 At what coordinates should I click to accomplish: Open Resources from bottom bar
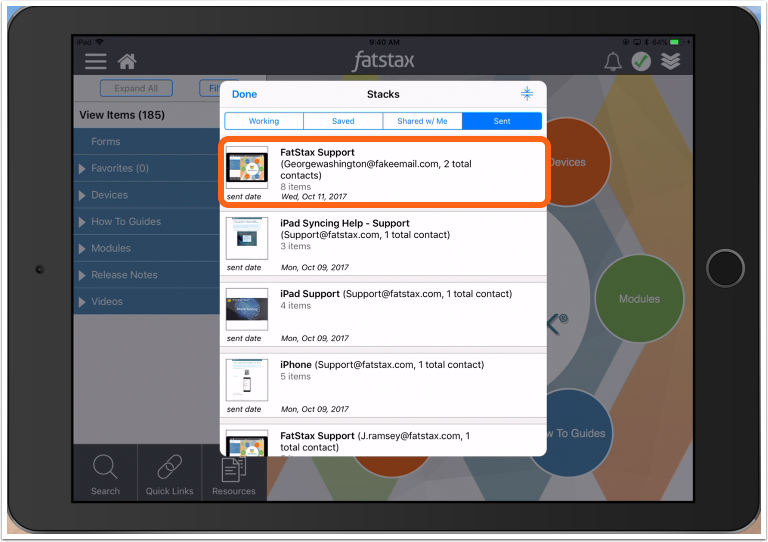[234, 477]
